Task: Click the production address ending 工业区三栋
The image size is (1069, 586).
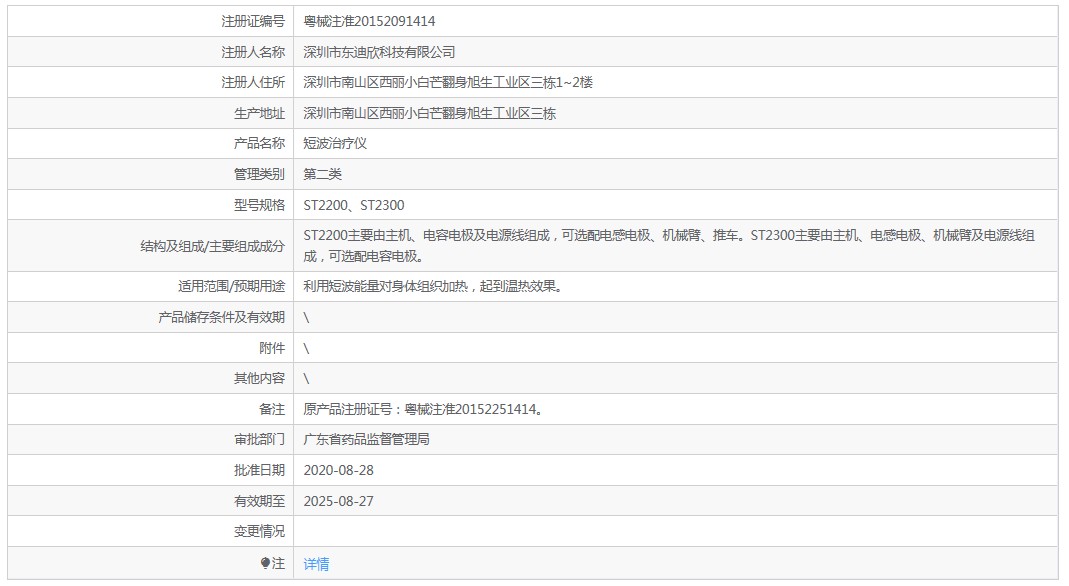Action: pos(429,113)
